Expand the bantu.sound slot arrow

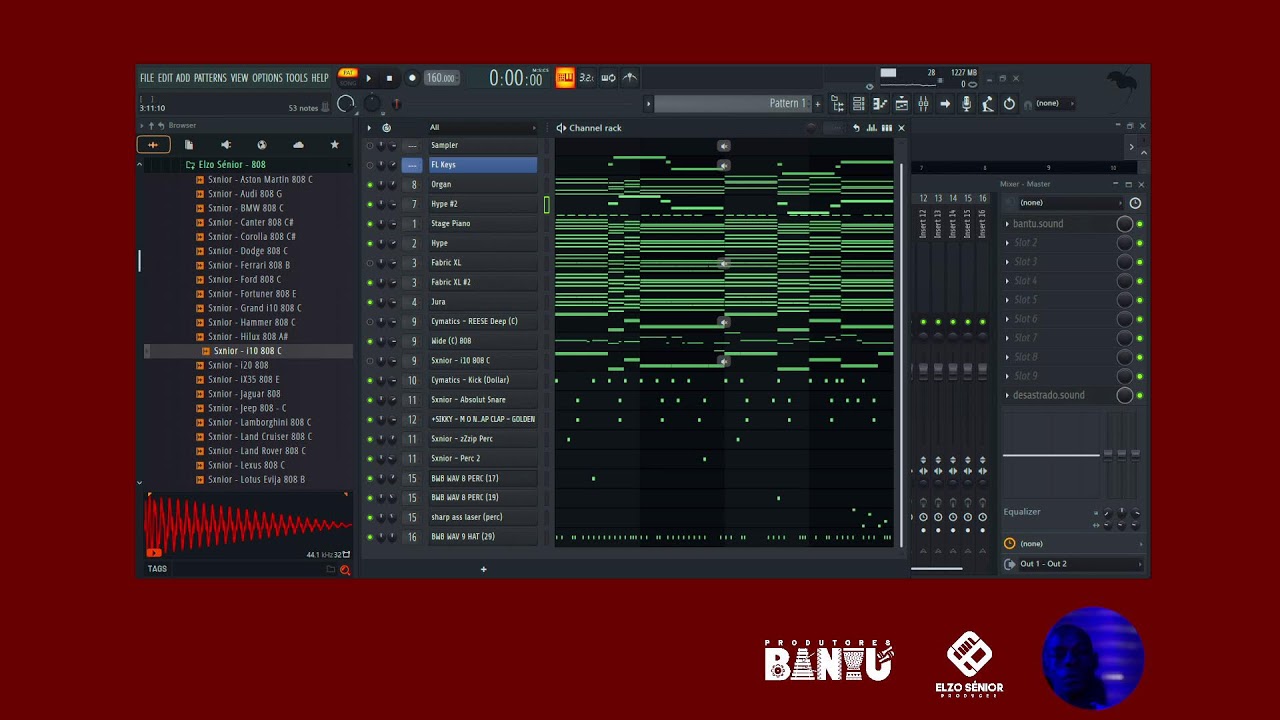click(1007, 224)
